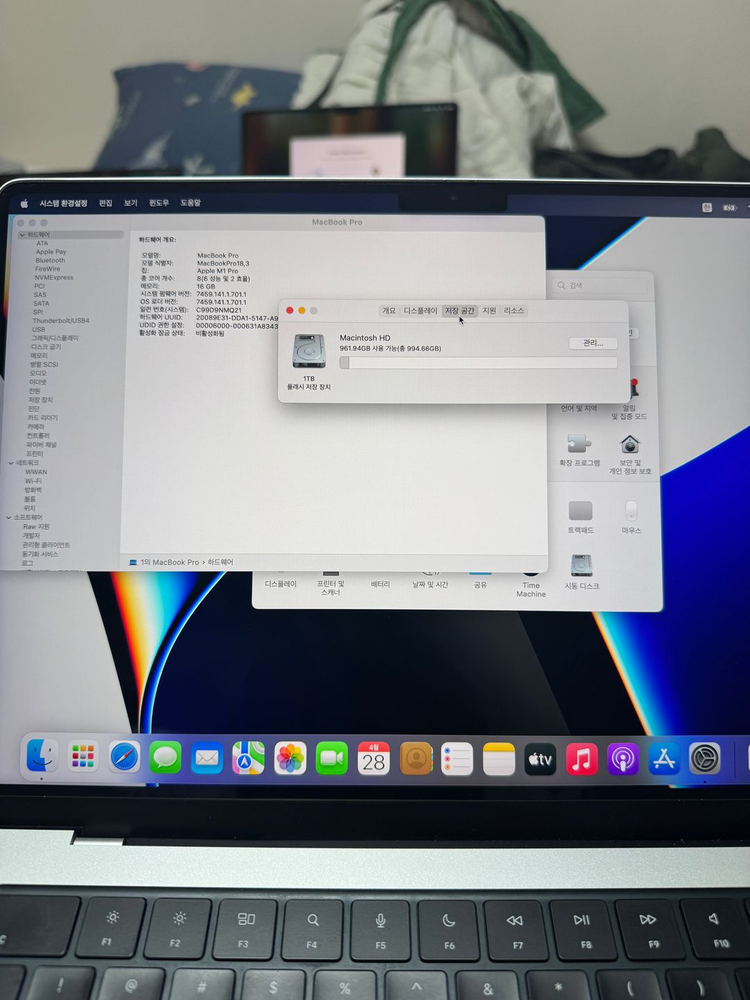Select Wi-Fi in the sidebar
750x1000 pixels.
click(x=33, y=481)
